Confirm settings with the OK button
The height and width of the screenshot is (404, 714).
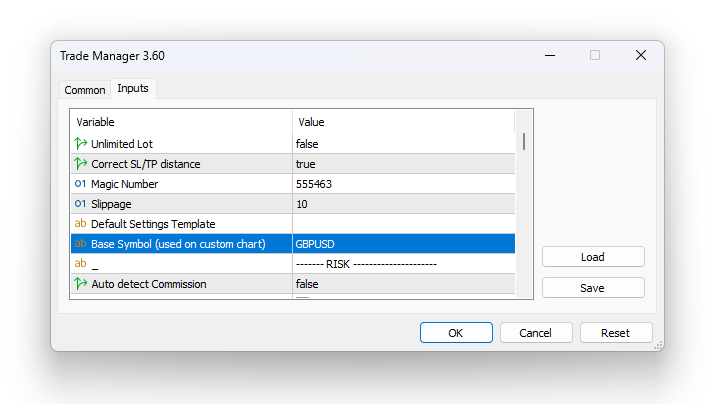[455, 333]
